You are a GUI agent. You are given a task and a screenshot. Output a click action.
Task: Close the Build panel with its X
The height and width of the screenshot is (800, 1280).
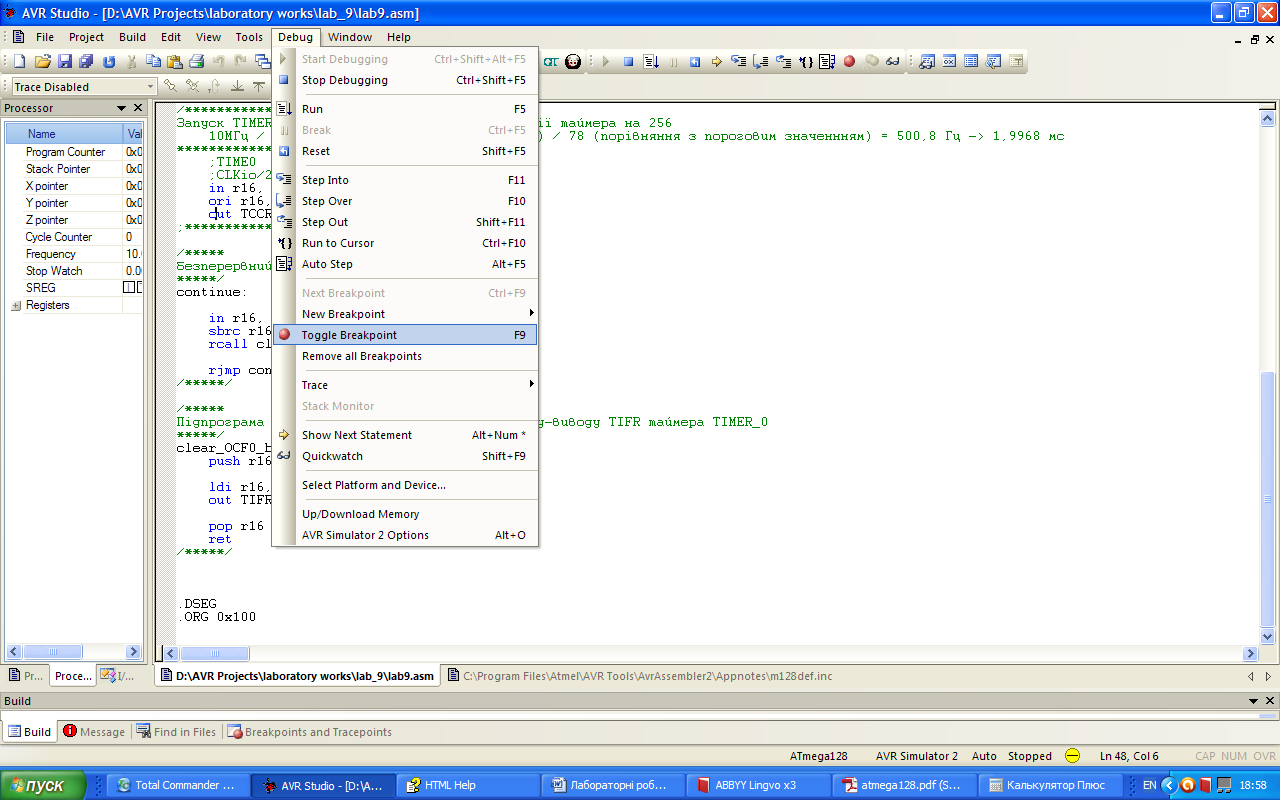click(1270, 701)
